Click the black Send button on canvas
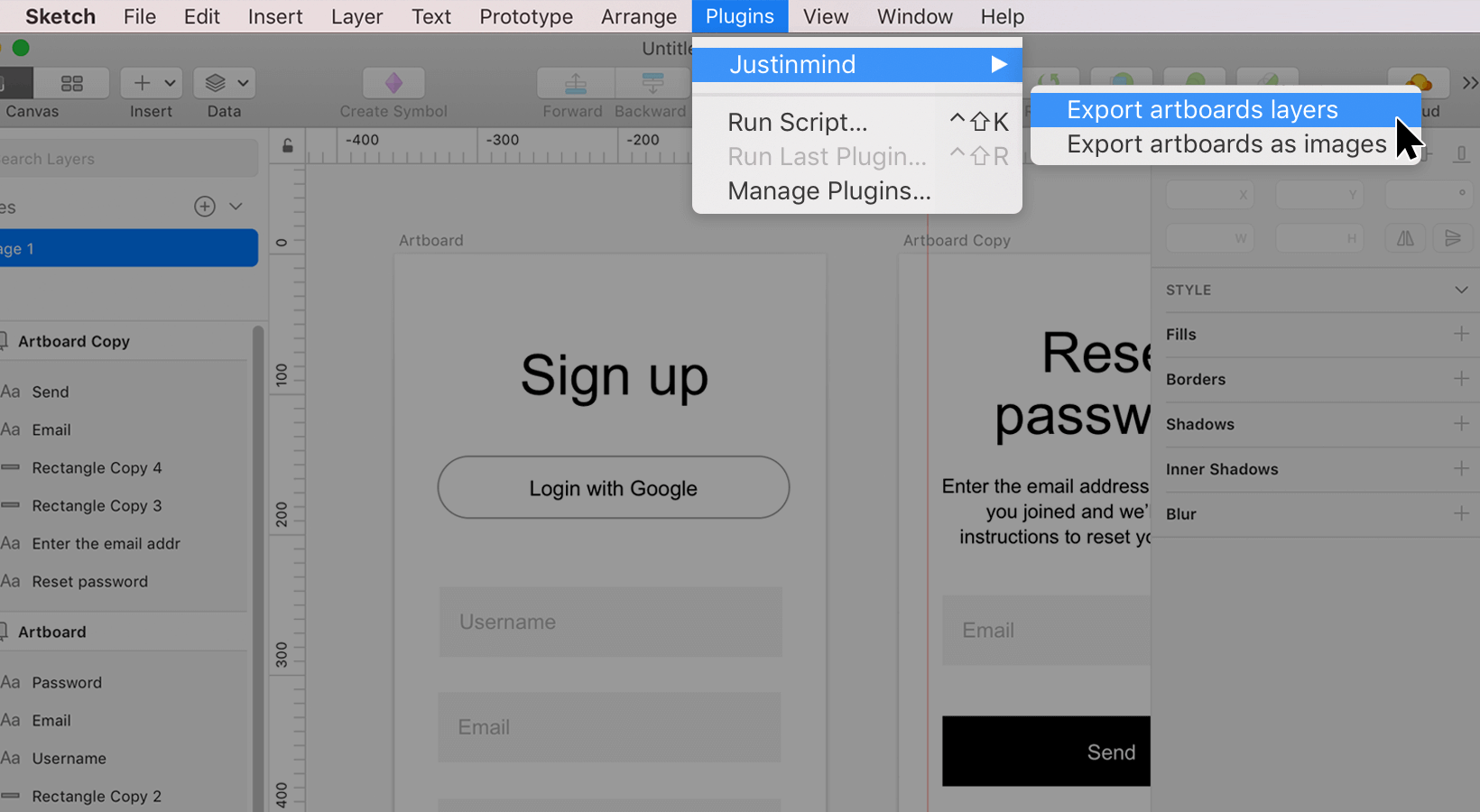 [x=1046, y=752]
